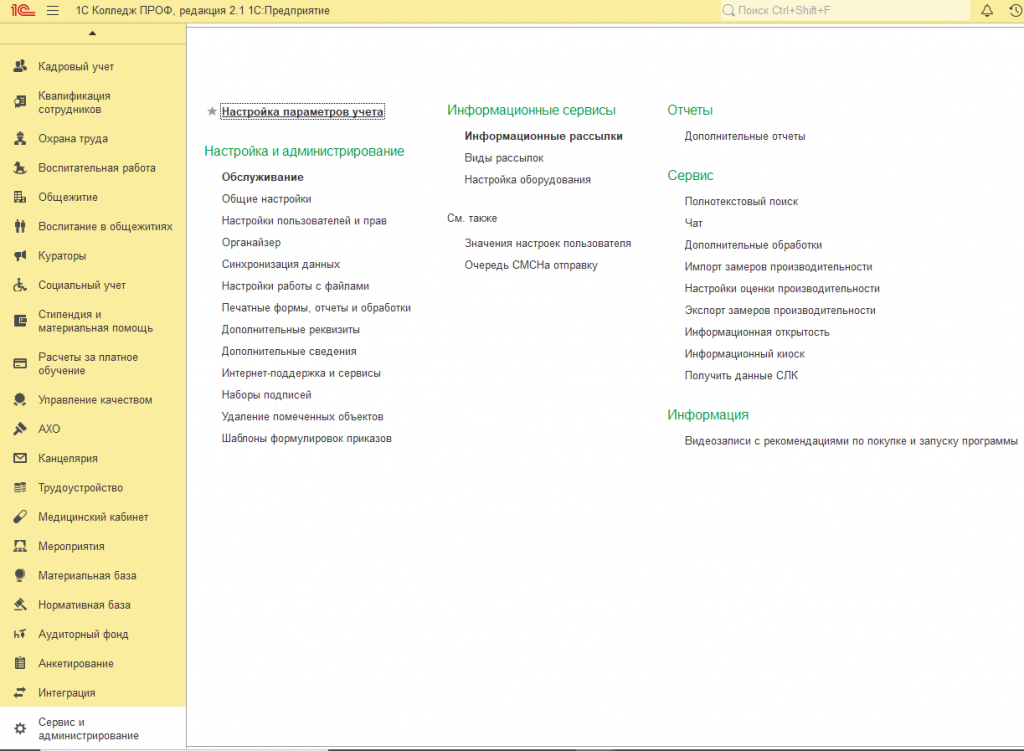This screenshot has width=1024, height=751.
Task: Open Общие настройки
Action: click(266, 199)
